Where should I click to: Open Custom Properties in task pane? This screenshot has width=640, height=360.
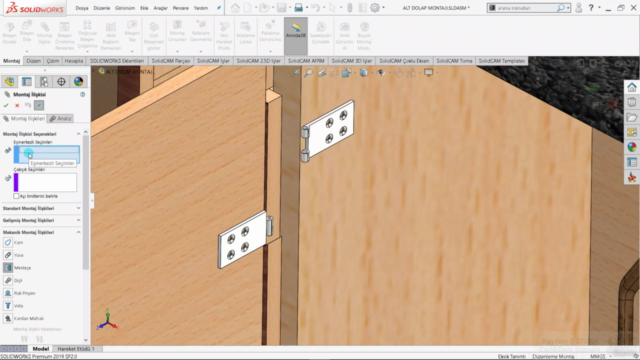[x=632, y=162]
